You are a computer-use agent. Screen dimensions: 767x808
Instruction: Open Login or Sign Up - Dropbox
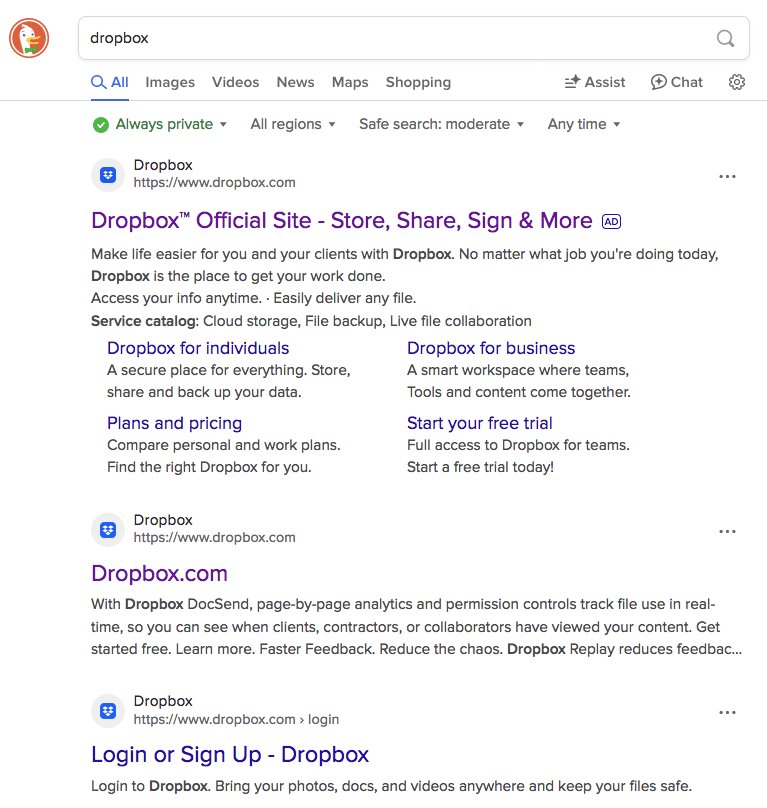pos(230,755)
